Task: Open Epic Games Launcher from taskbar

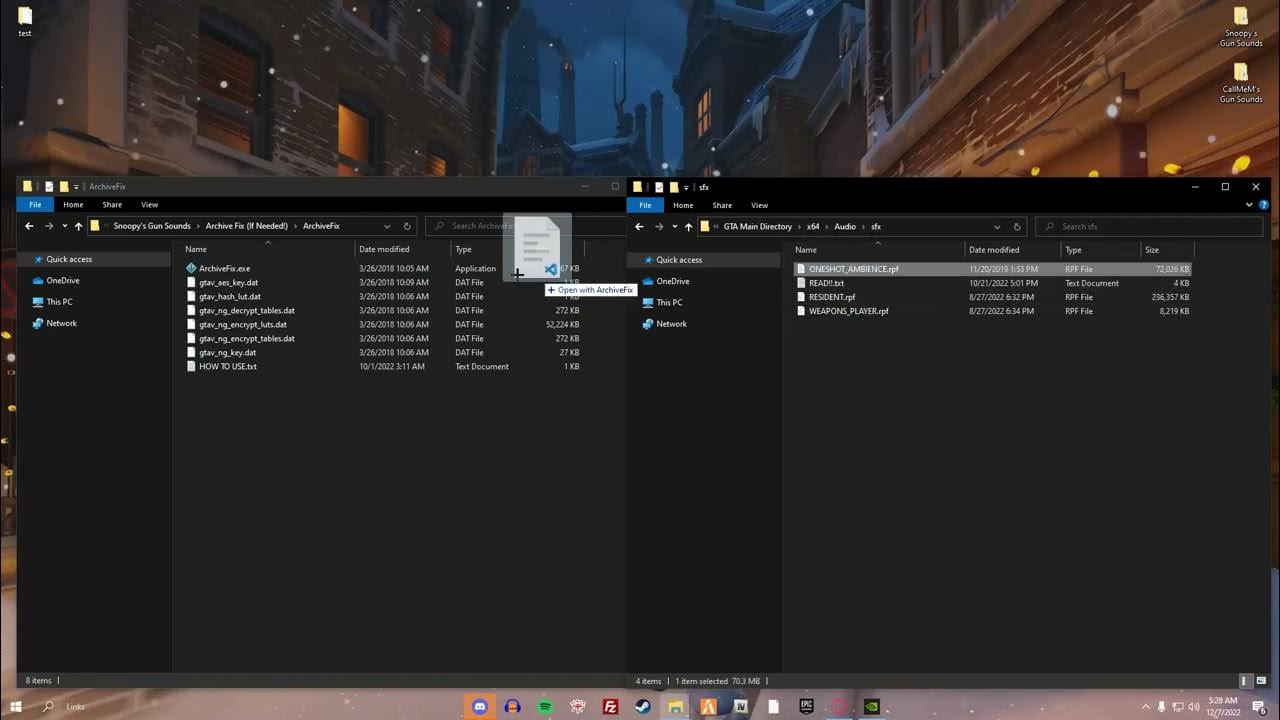Action: click(x=806, y=706)
